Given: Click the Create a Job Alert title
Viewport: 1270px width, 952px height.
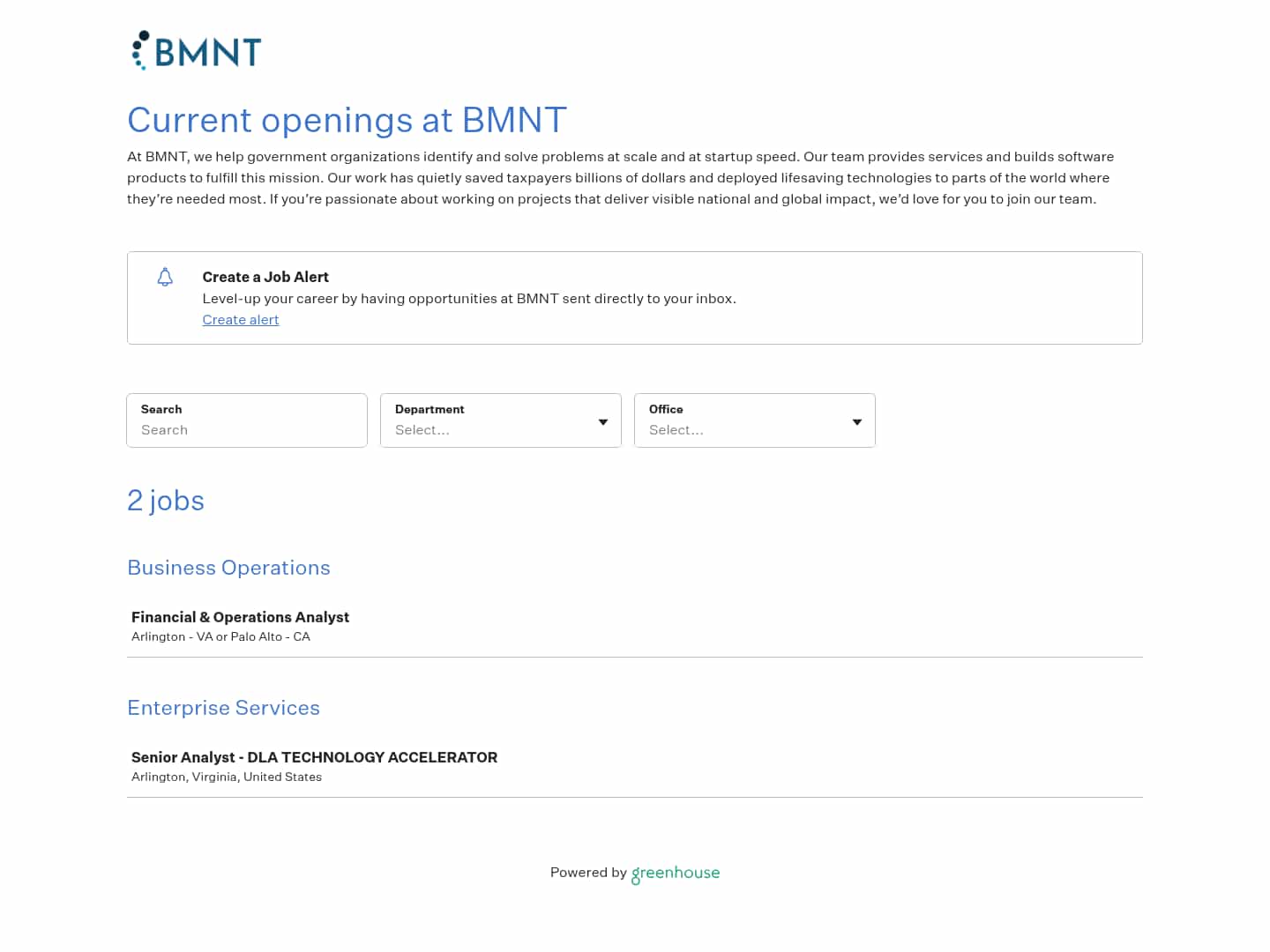Looking at the screenshot, I should (x=265, y=277).
